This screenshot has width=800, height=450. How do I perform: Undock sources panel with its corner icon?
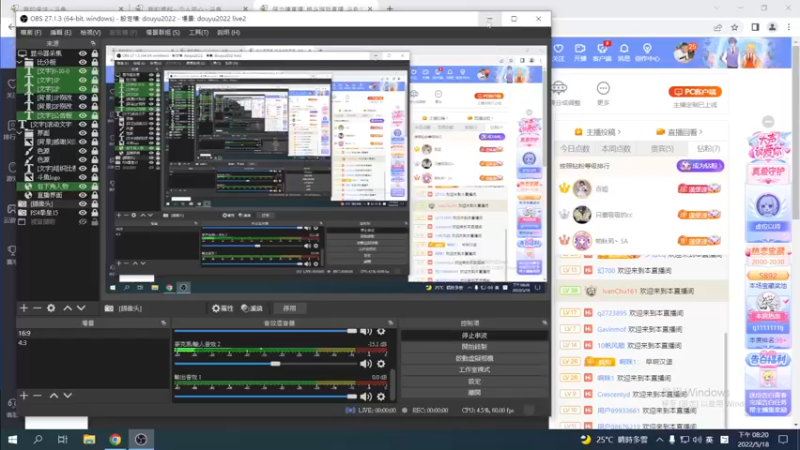pyautogui.click(x=93, y=43)
